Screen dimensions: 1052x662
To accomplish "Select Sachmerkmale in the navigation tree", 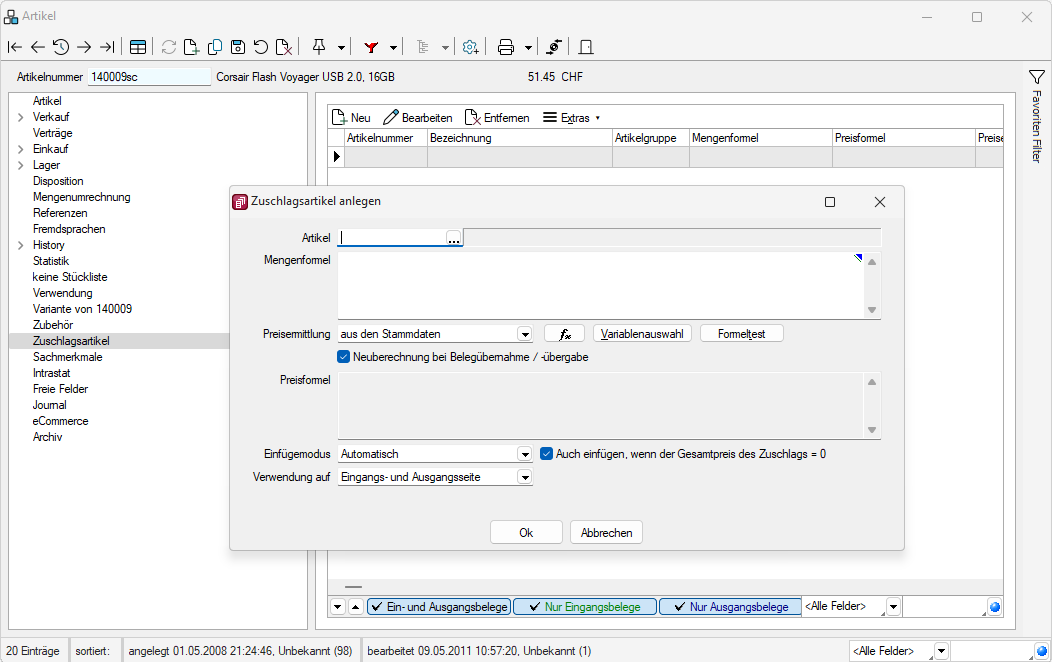I will pyautogui.click(x=68, y=357).
